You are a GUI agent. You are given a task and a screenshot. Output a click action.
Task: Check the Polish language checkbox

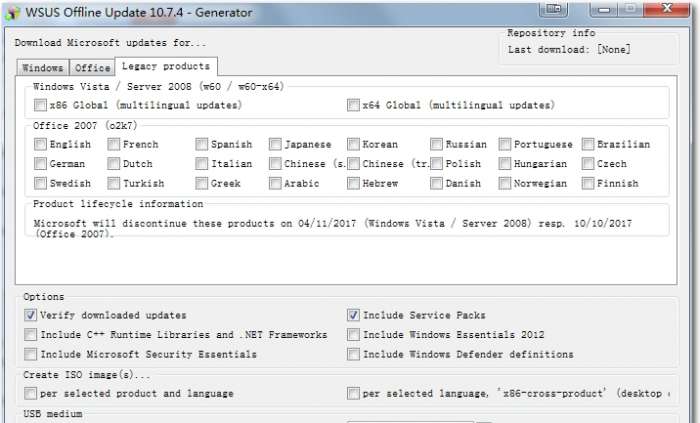point(436,164)
